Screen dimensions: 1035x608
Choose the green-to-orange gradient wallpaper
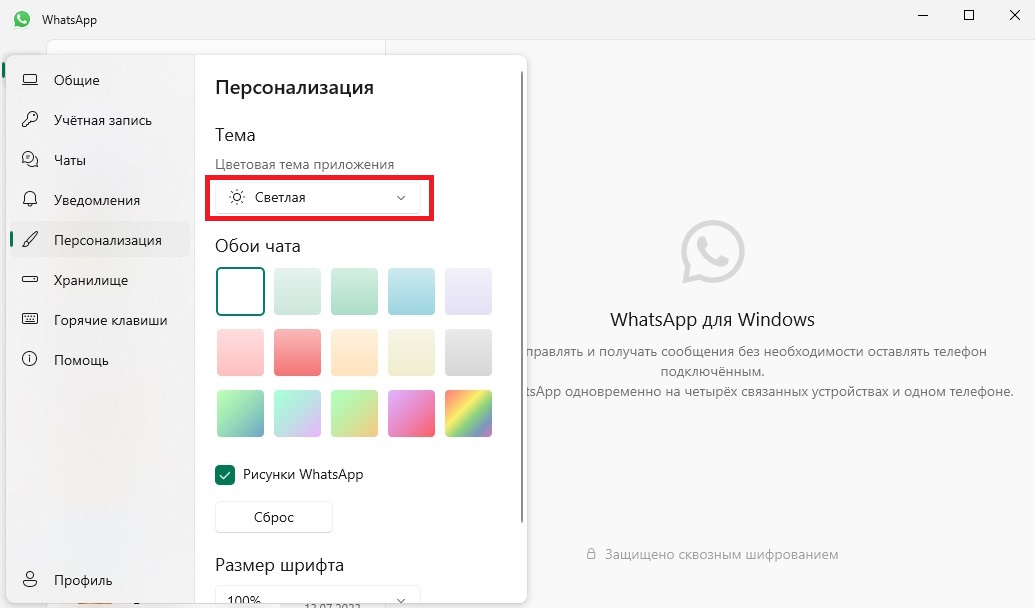click(x=354, y=413)
